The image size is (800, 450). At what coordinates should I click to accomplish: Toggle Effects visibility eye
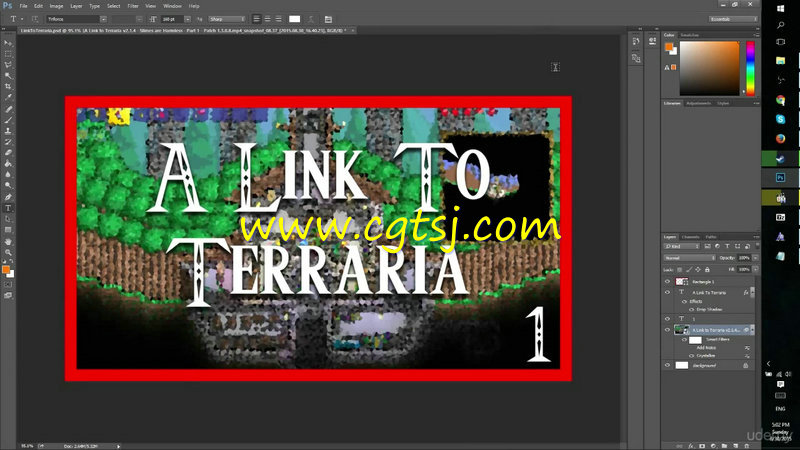[684, 302]
